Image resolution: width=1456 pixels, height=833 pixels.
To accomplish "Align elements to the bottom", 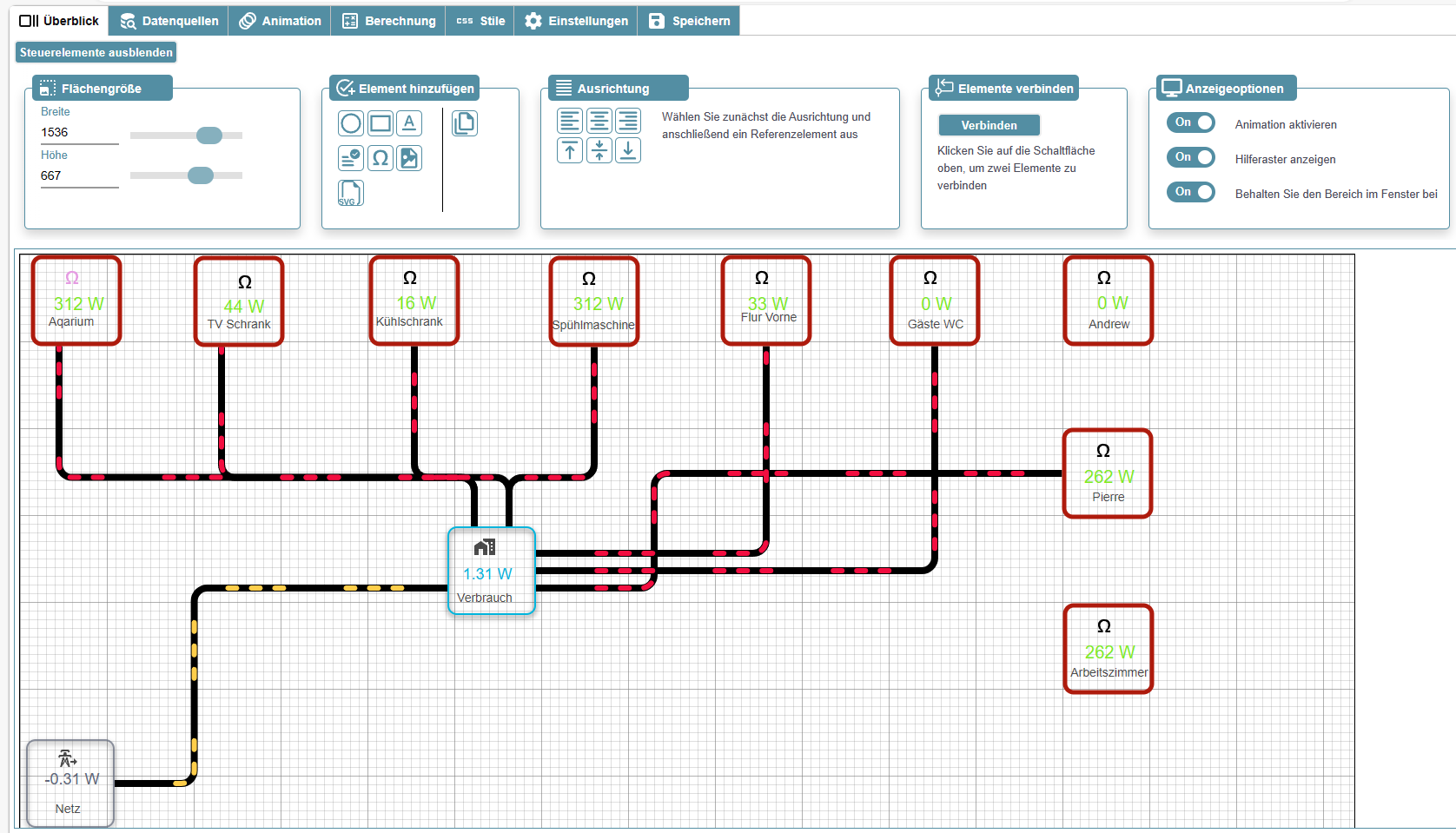I will pyautogui.click(x=628, y=150).
